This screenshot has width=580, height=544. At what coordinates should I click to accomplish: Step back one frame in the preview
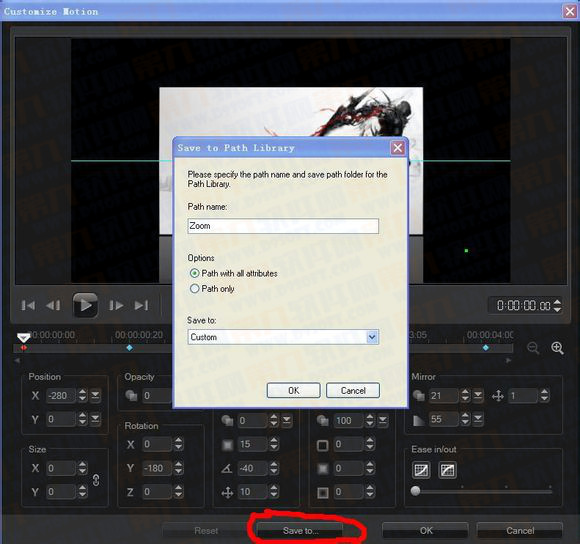pyautogui.click(x=53, y=305)
